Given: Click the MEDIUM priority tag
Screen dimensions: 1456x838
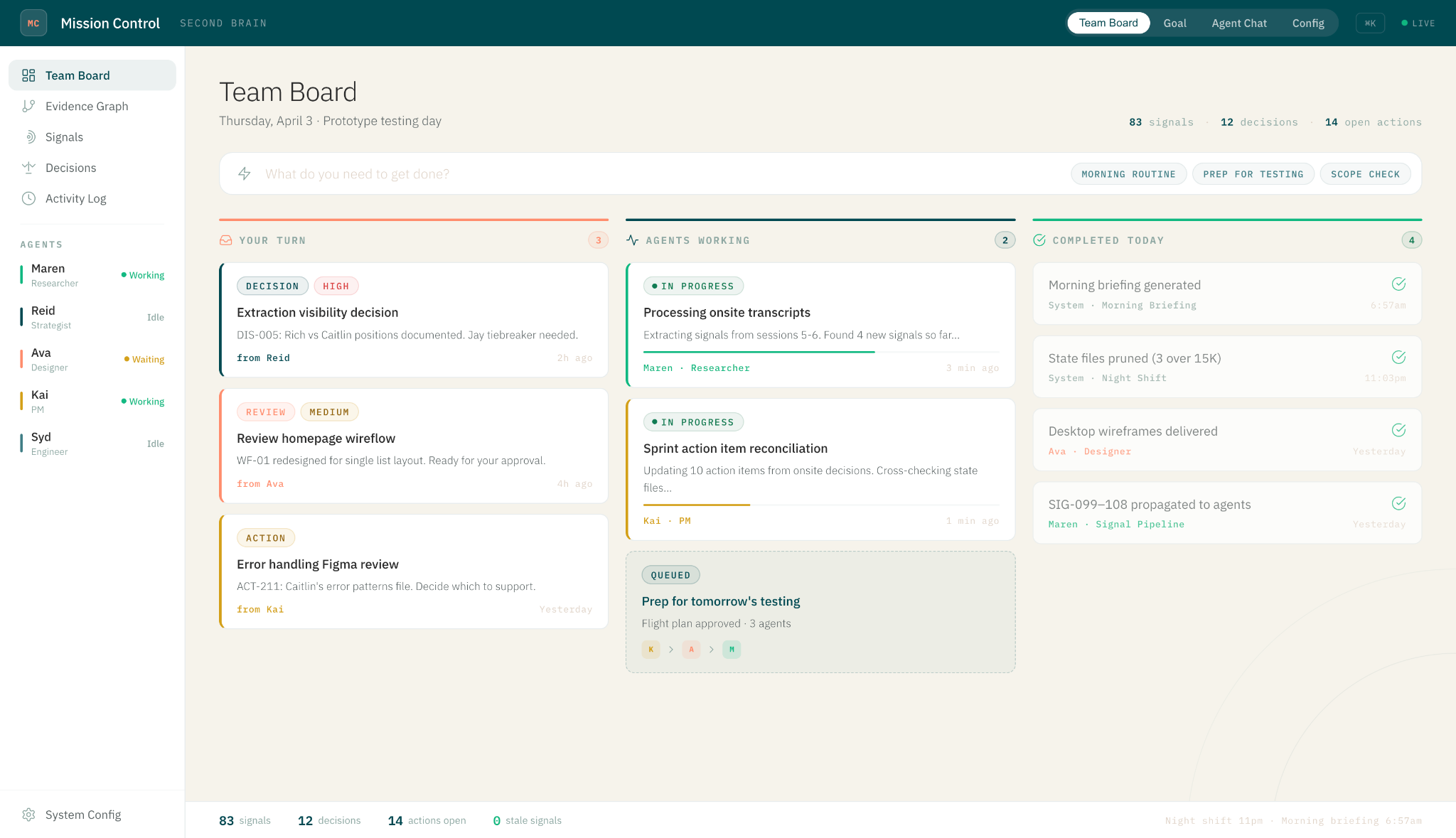Looking at the screenshot, I should [x=329, y=412].
